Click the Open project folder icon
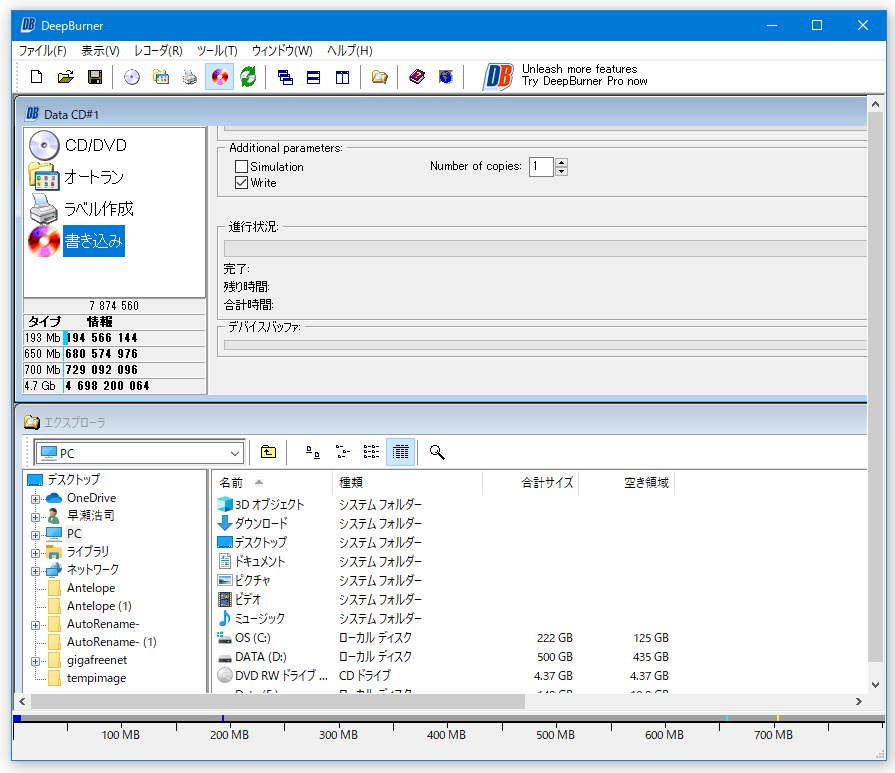 (x=66, y=77)
